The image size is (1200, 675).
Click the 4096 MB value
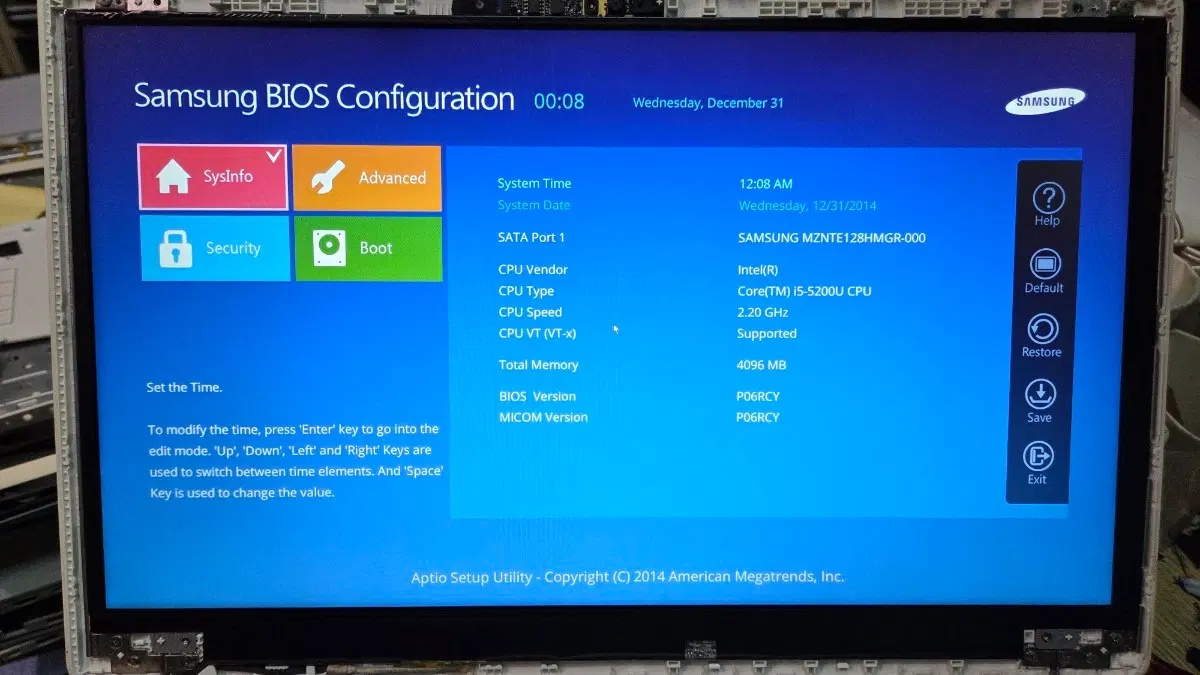762,365
